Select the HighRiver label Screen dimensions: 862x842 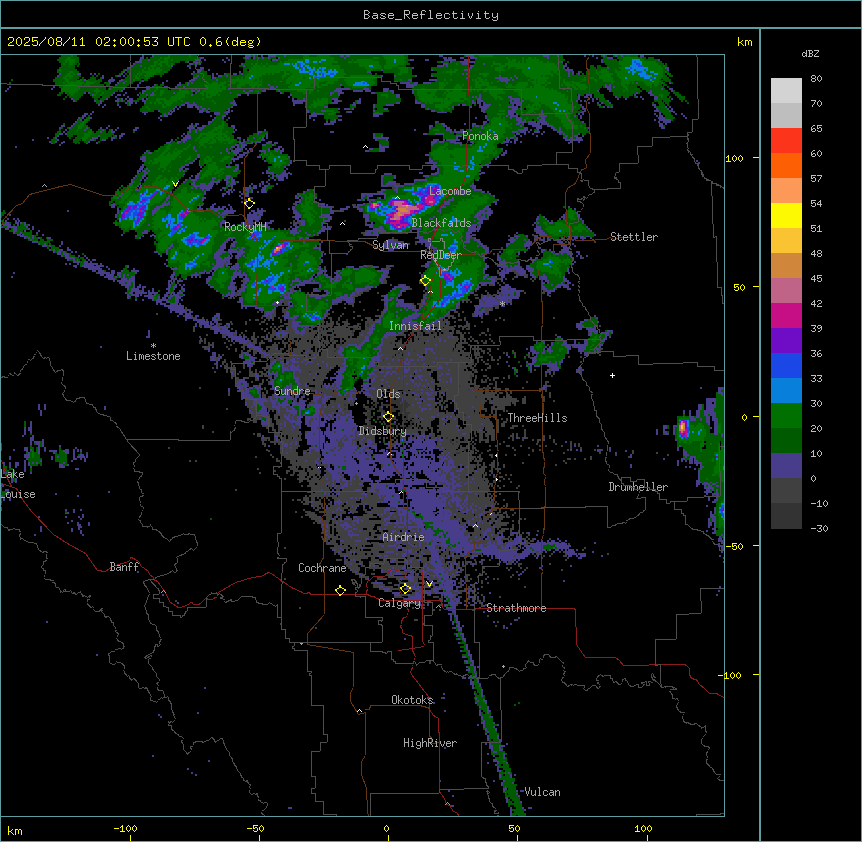tap(430, 743)
